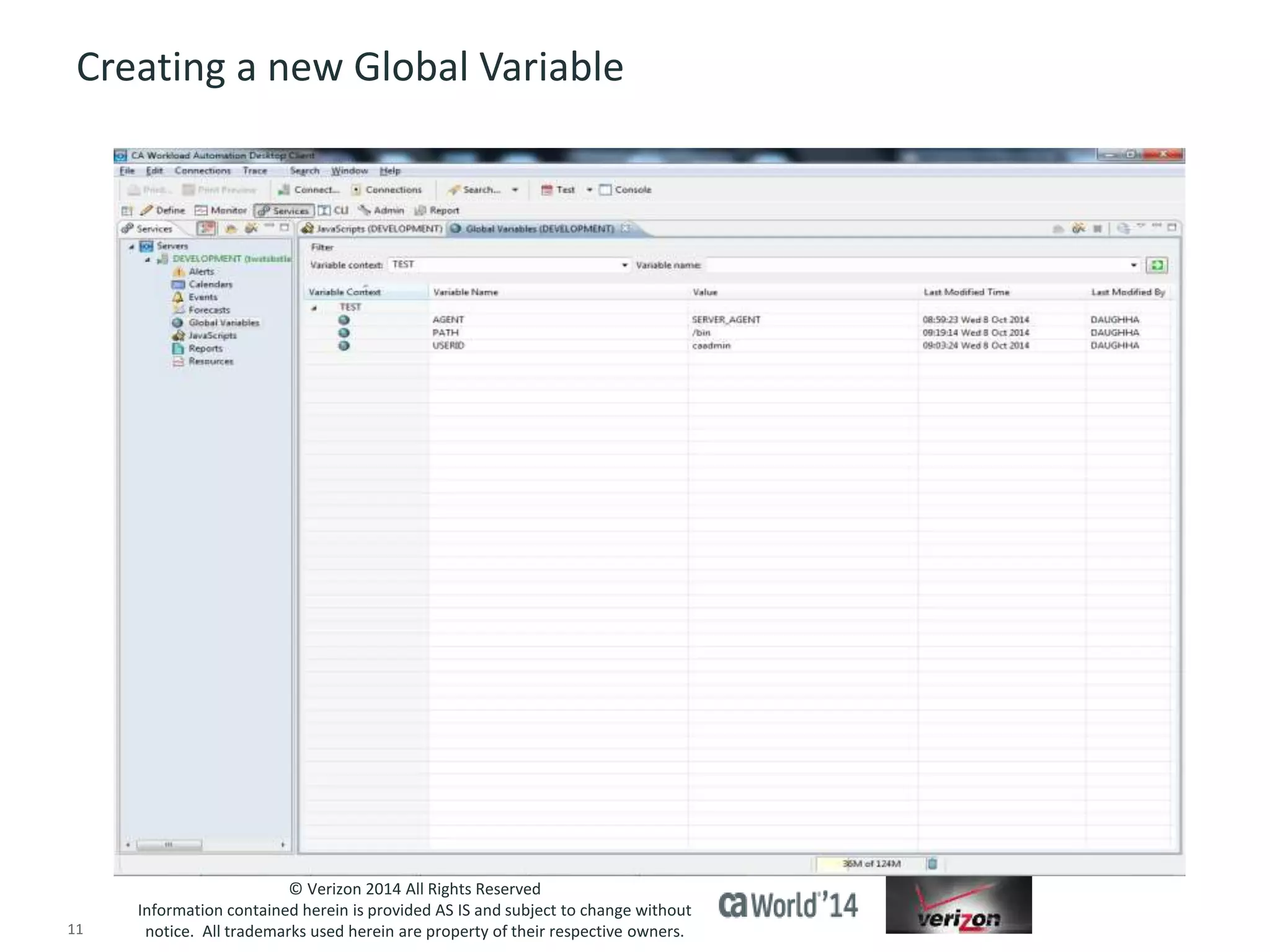The image size is (1270, 952).
Task: Switch to the Admin perspective
Action: click(x=381, y=210)
